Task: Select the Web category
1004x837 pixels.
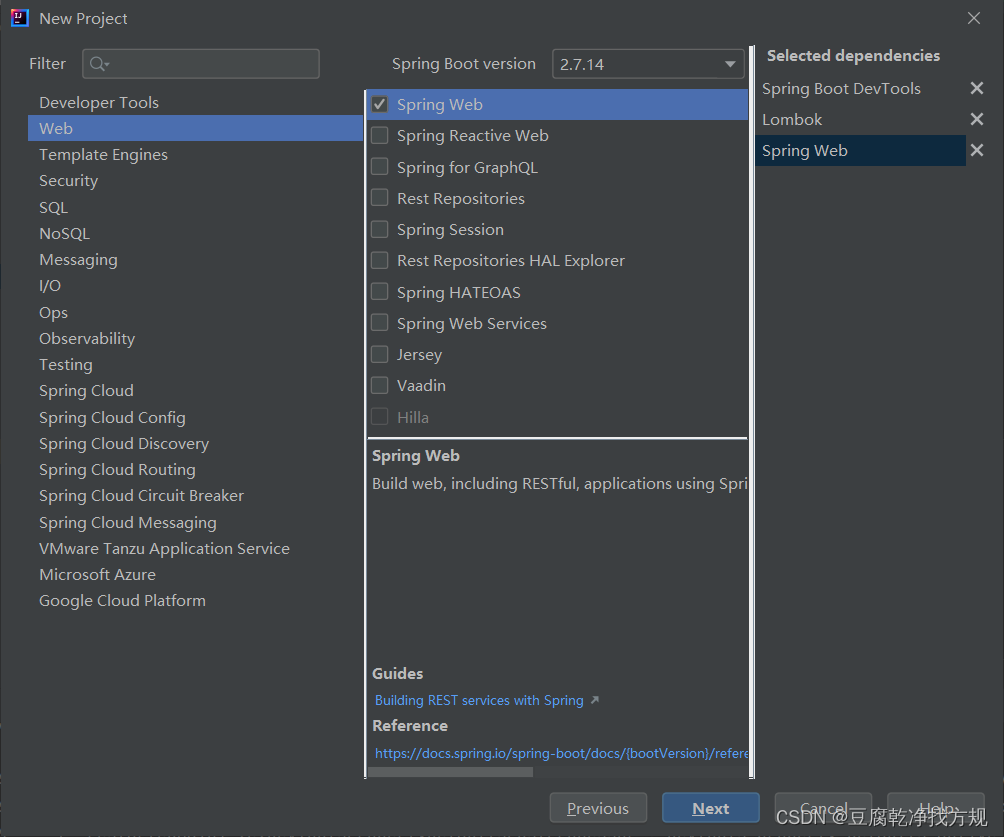Action: click(x=195, y=128)
